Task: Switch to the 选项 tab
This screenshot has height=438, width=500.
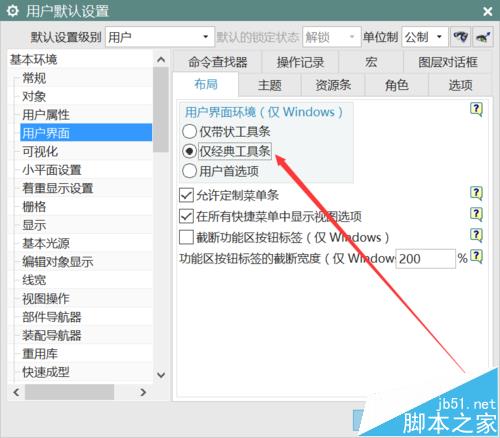Action: (460, 85)
